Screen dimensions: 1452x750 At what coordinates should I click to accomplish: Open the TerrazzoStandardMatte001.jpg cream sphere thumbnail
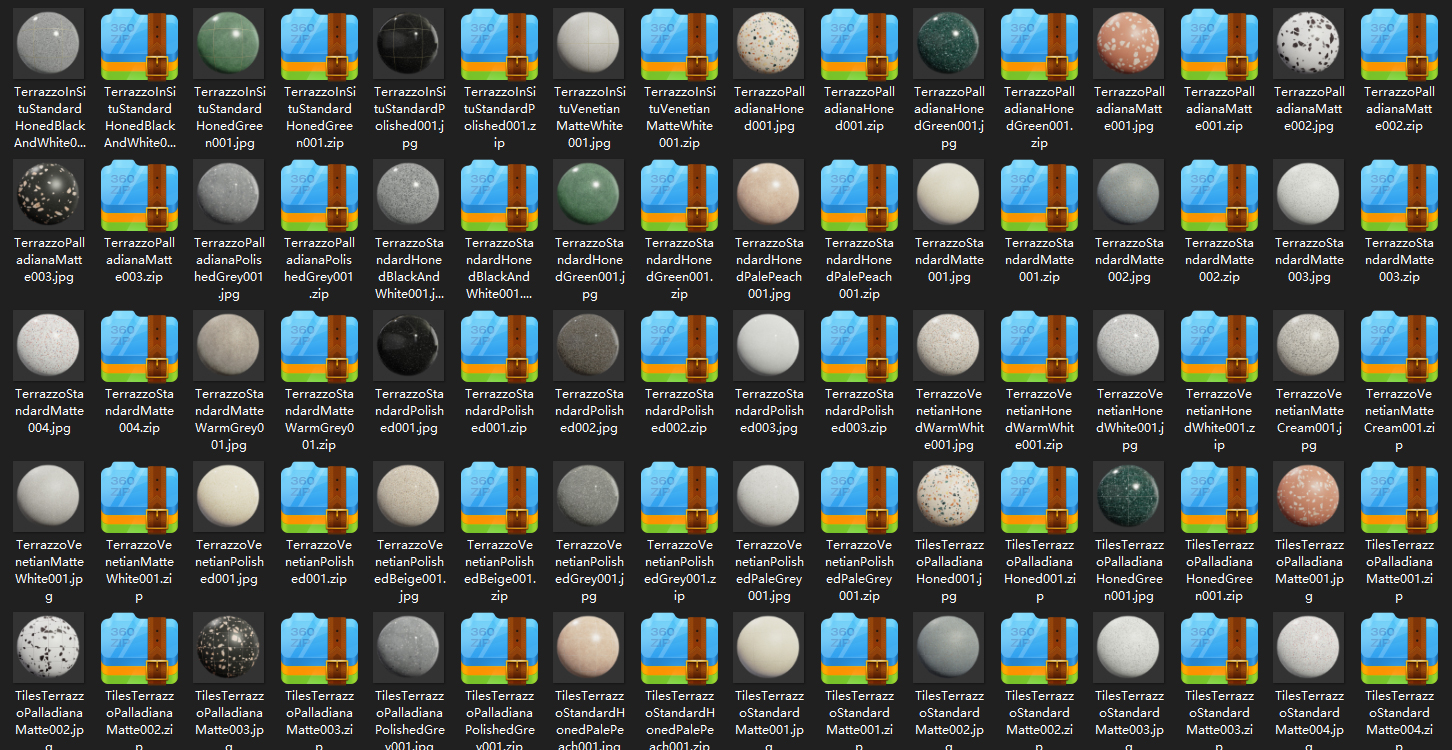click(950, 196)
